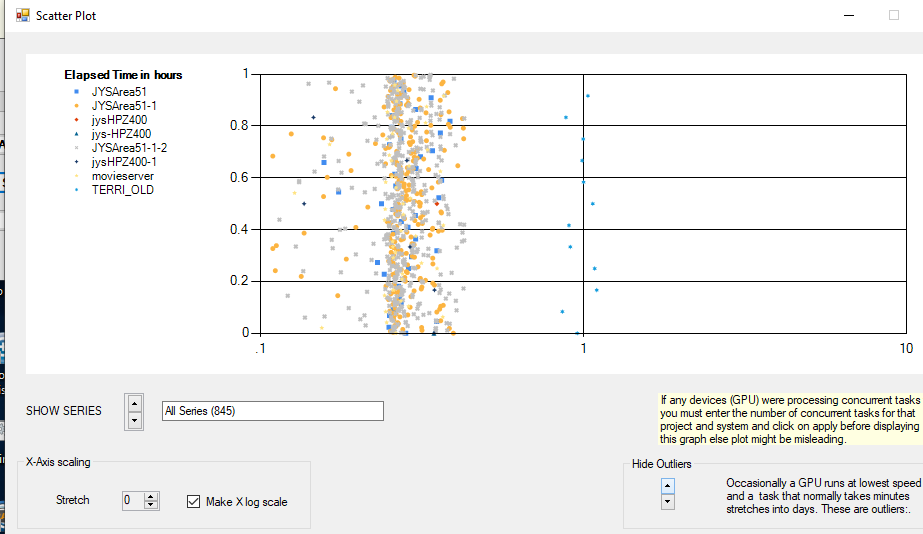Viewport: 923px width, 534px height.
Task: Minimize the Scatter Plot window
Action: (849, 15)
